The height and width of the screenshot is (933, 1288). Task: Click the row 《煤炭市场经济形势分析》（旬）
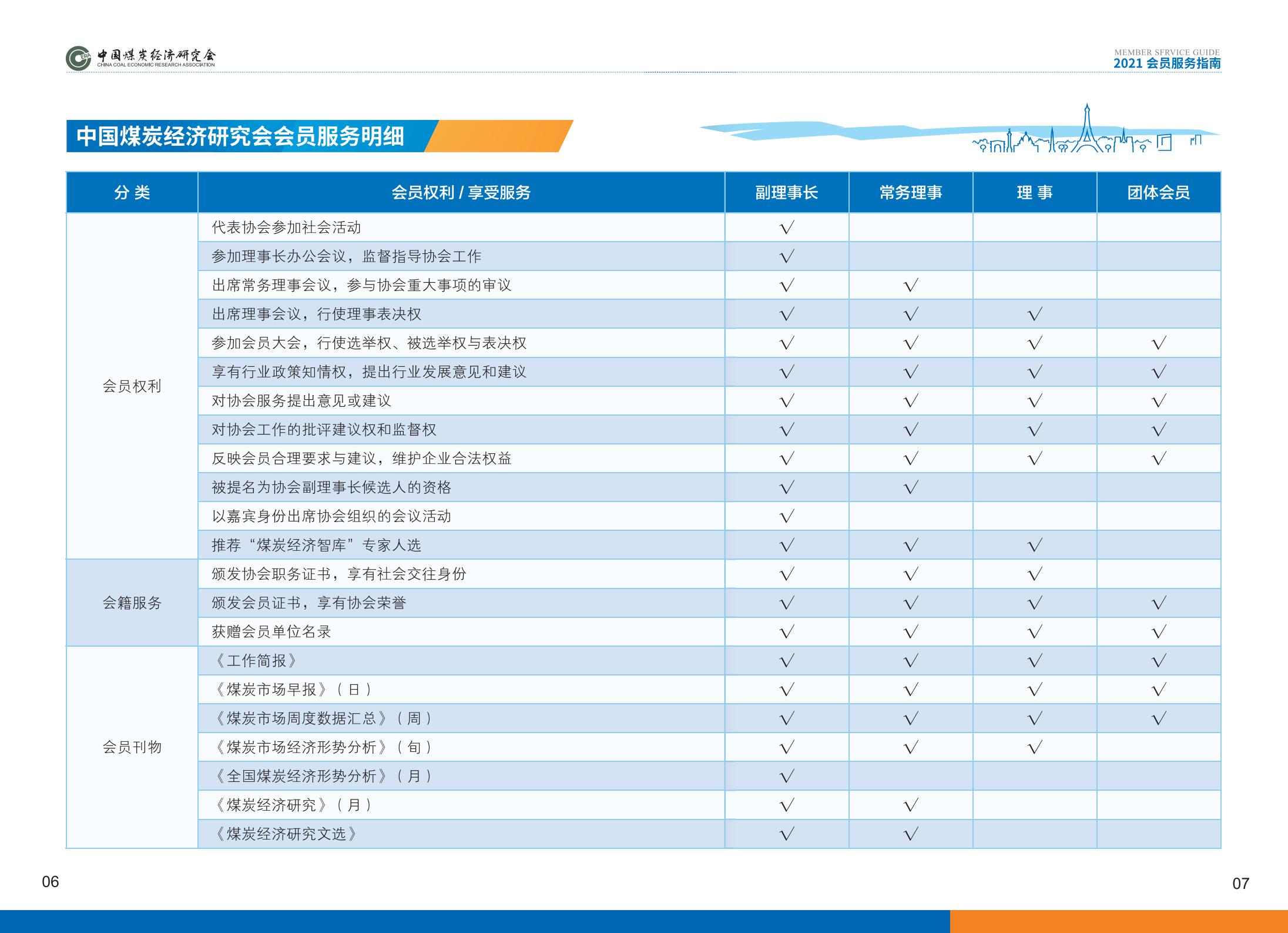pos(709,747)
